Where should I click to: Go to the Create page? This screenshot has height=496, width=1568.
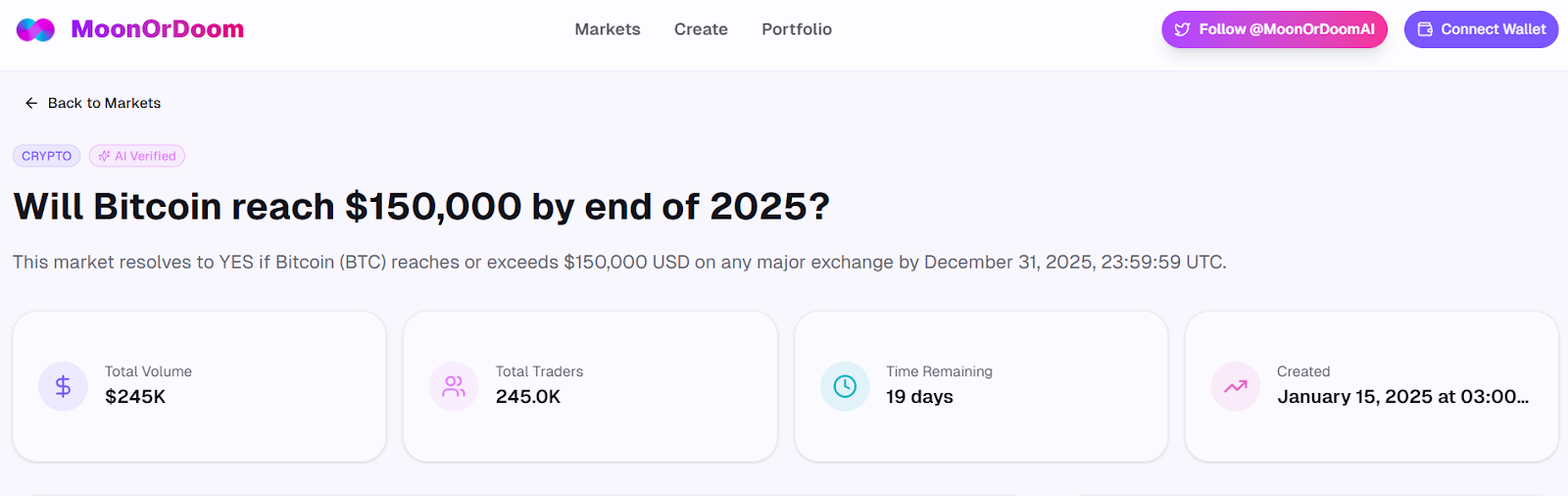point(701,29)
